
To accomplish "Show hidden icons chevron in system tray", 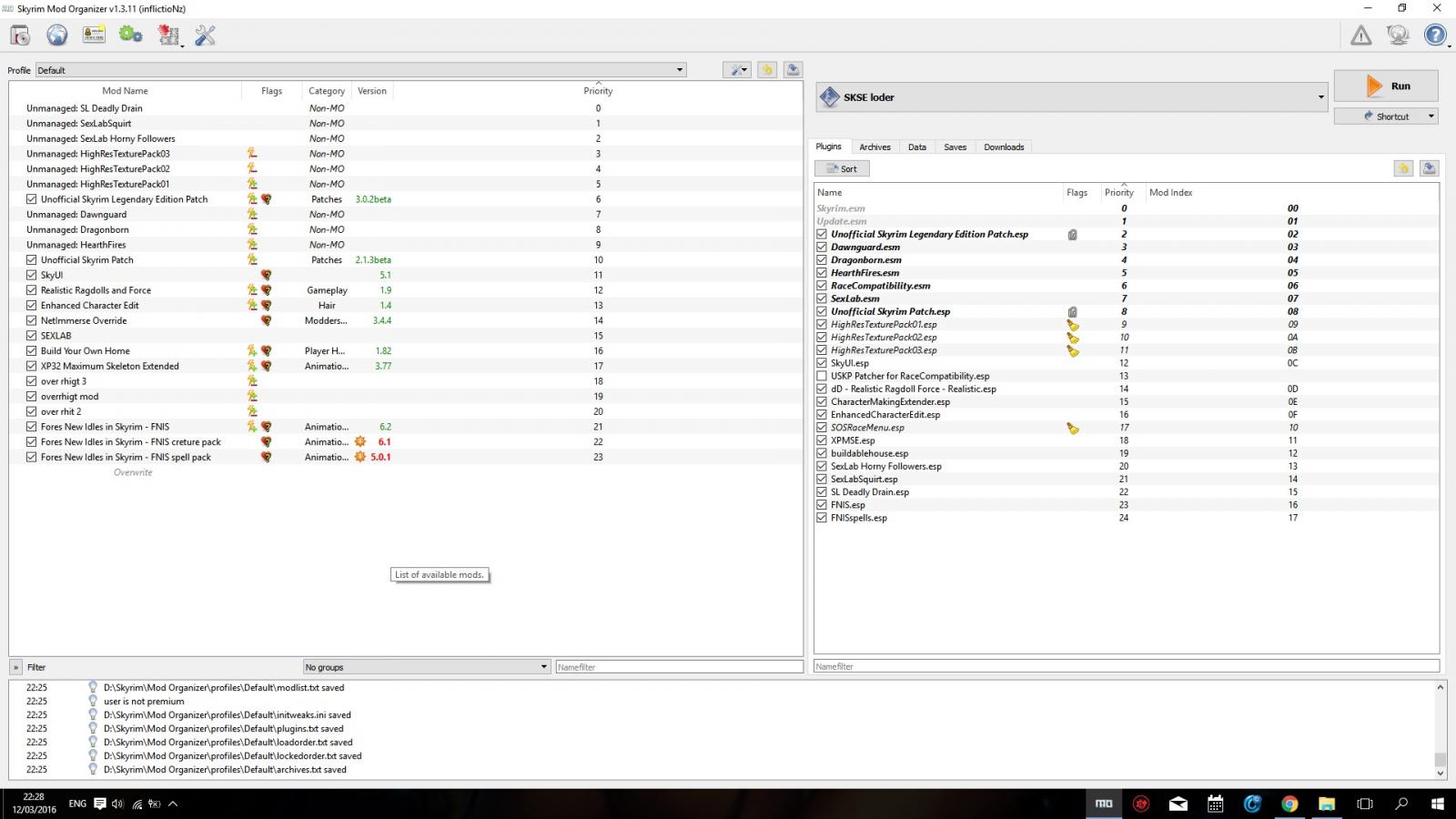I will [x=173, y=804].
